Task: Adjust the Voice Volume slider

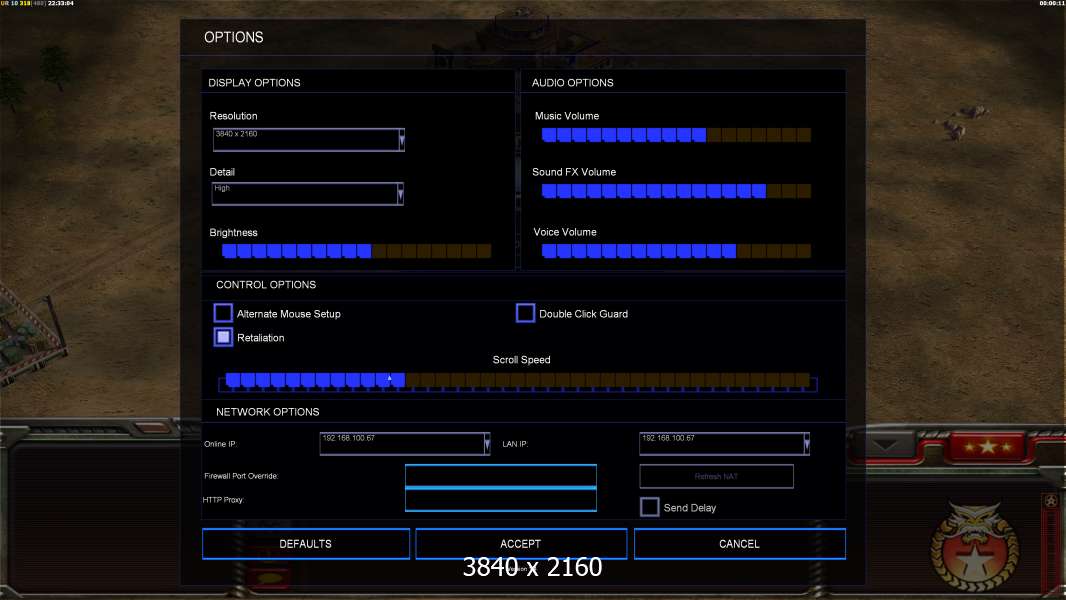Action: [676, 251]
